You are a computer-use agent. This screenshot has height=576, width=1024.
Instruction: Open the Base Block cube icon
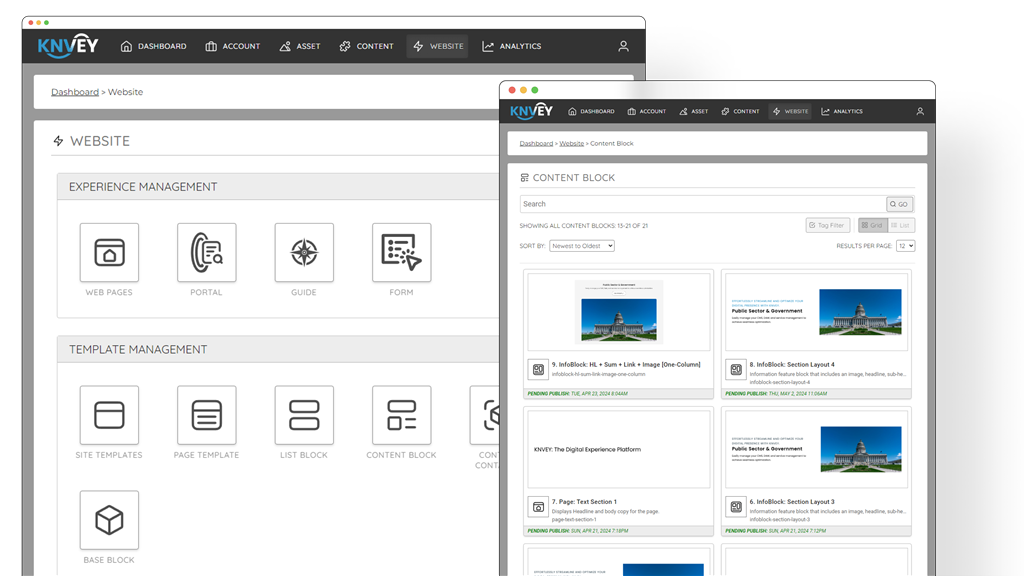click(x=109, y=520)
